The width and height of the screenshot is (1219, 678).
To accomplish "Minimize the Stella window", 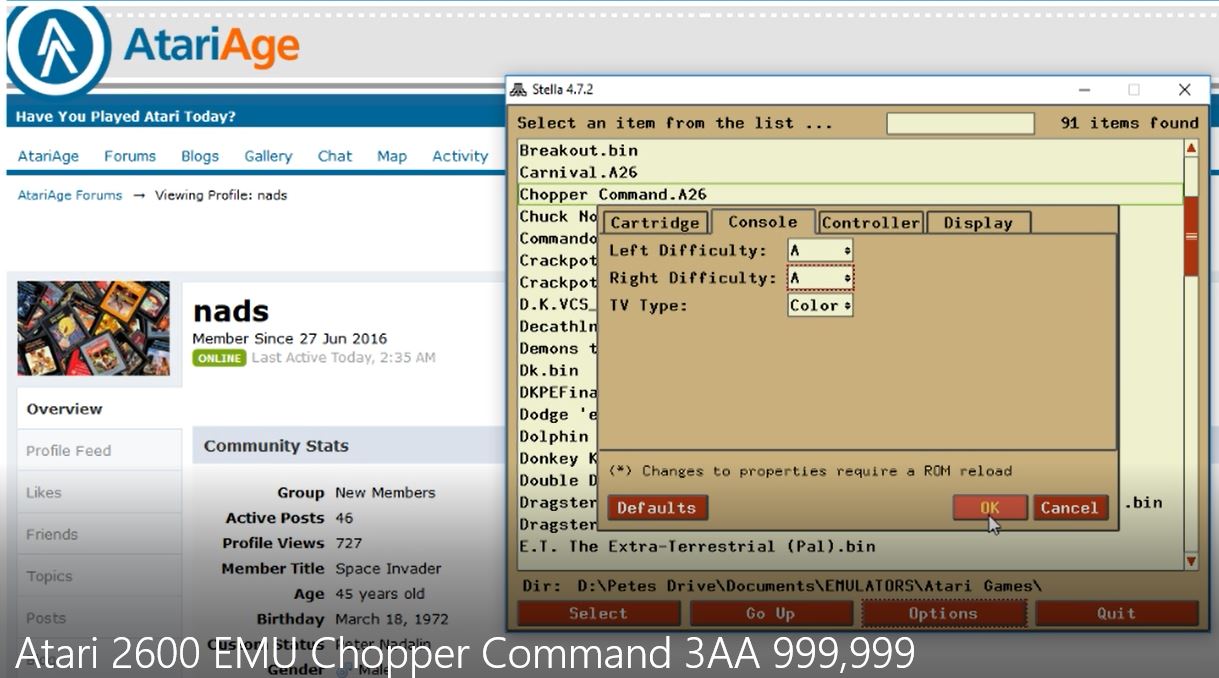I will (x=1083, y=90).
